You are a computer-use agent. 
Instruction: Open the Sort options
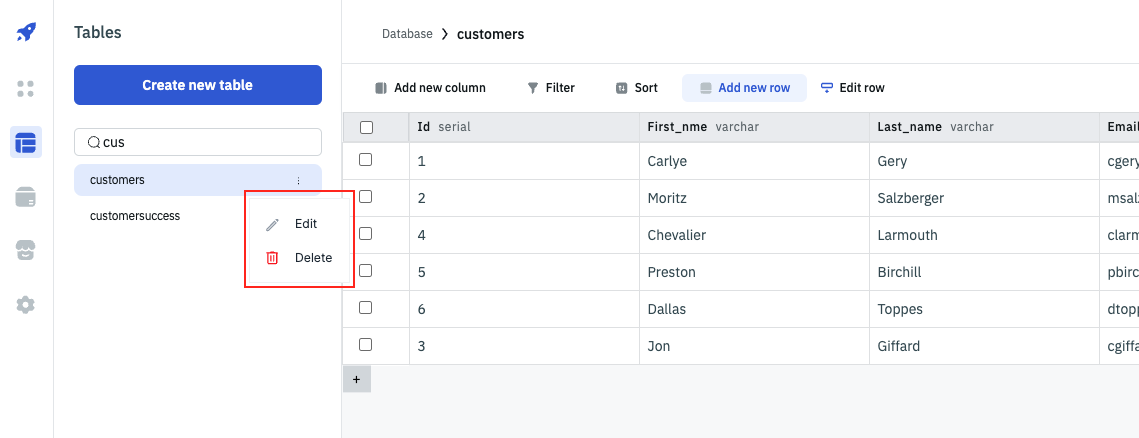point(636,88)
